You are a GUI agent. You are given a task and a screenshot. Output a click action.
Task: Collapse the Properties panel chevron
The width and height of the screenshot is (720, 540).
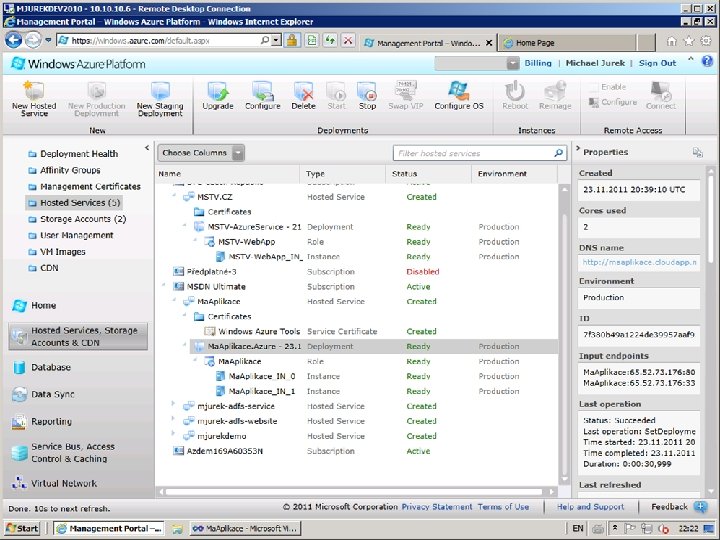point(578,148)
